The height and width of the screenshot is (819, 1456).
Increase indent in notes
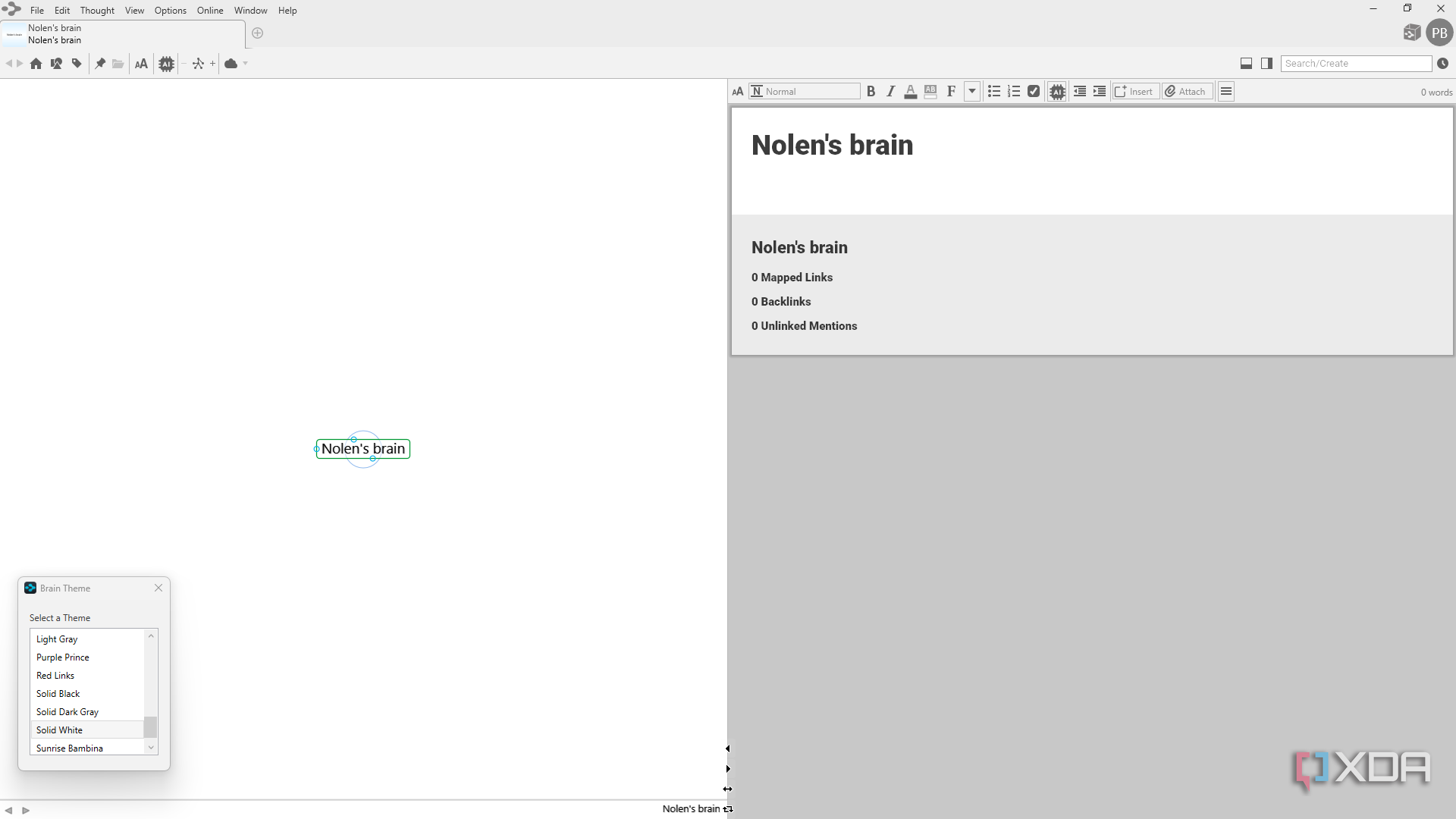click(1100, 92)
